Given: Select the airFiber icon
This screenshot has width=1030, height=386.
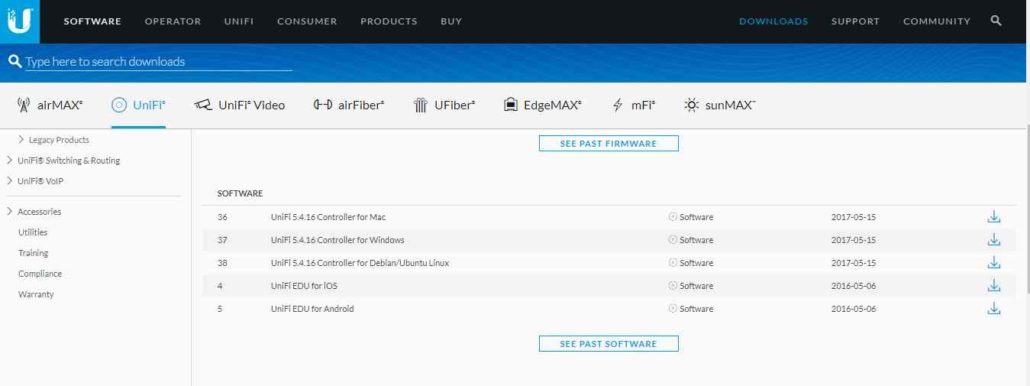Looking at the screenshot, I should tap(323, 105).
